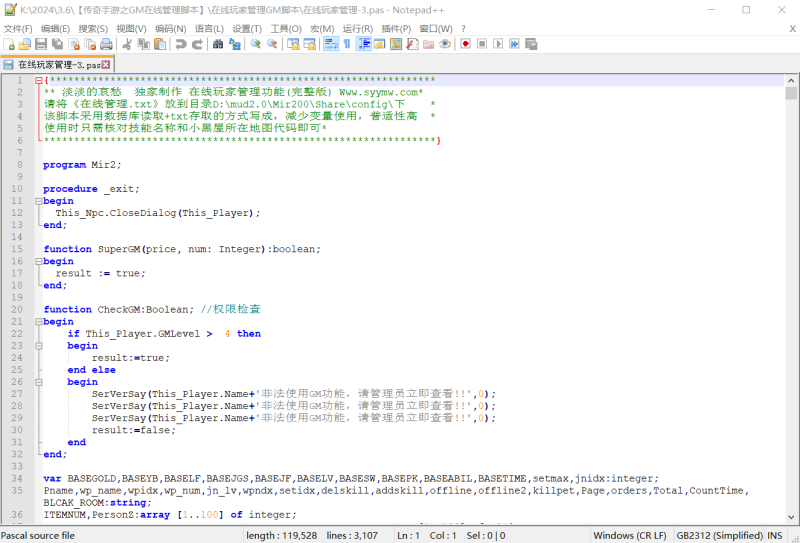This screenshot has height=543, width=800.
Task: Toggle word wrap toolbar button
Action: coord(331,44)
